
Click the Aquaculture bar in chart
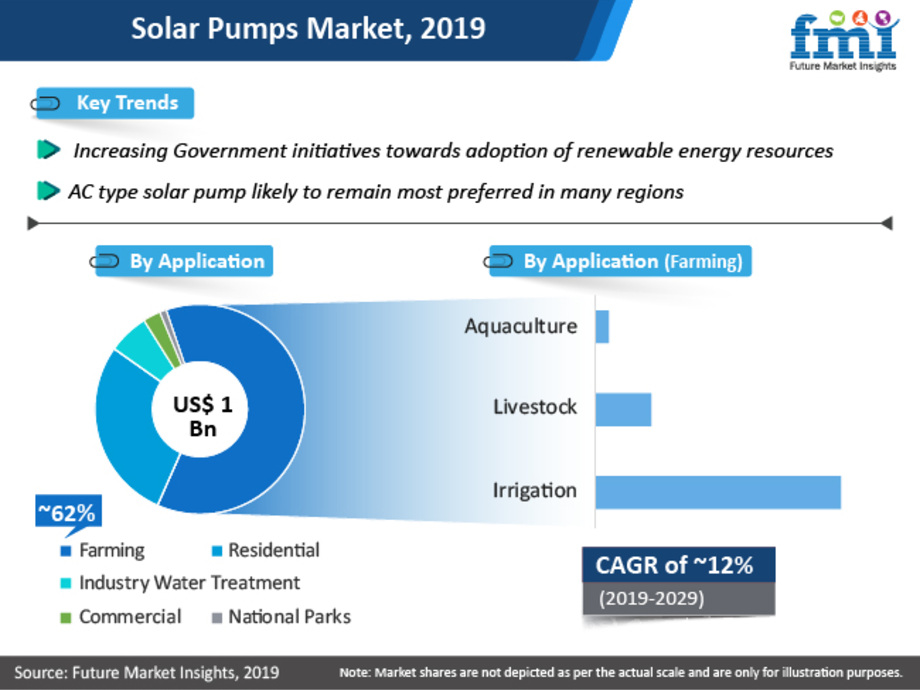(x=602, y=327)
